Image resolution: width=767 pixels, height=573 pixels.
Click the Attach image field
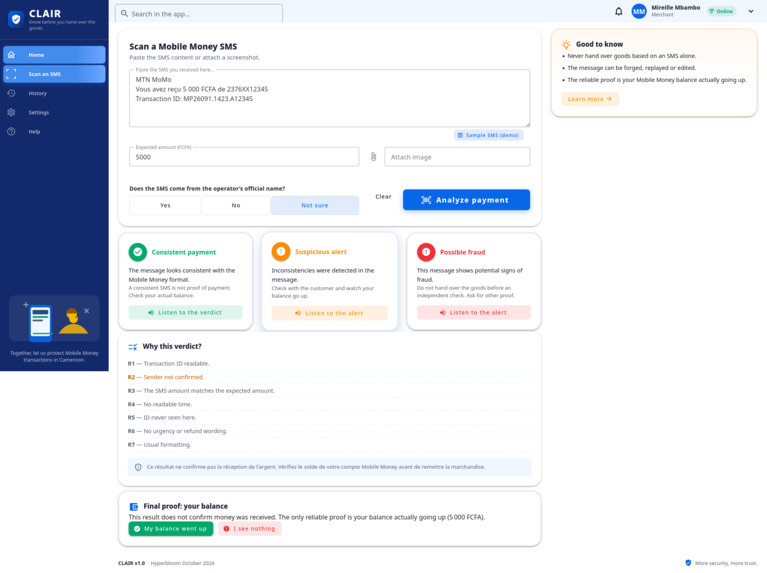click(457, 157)
